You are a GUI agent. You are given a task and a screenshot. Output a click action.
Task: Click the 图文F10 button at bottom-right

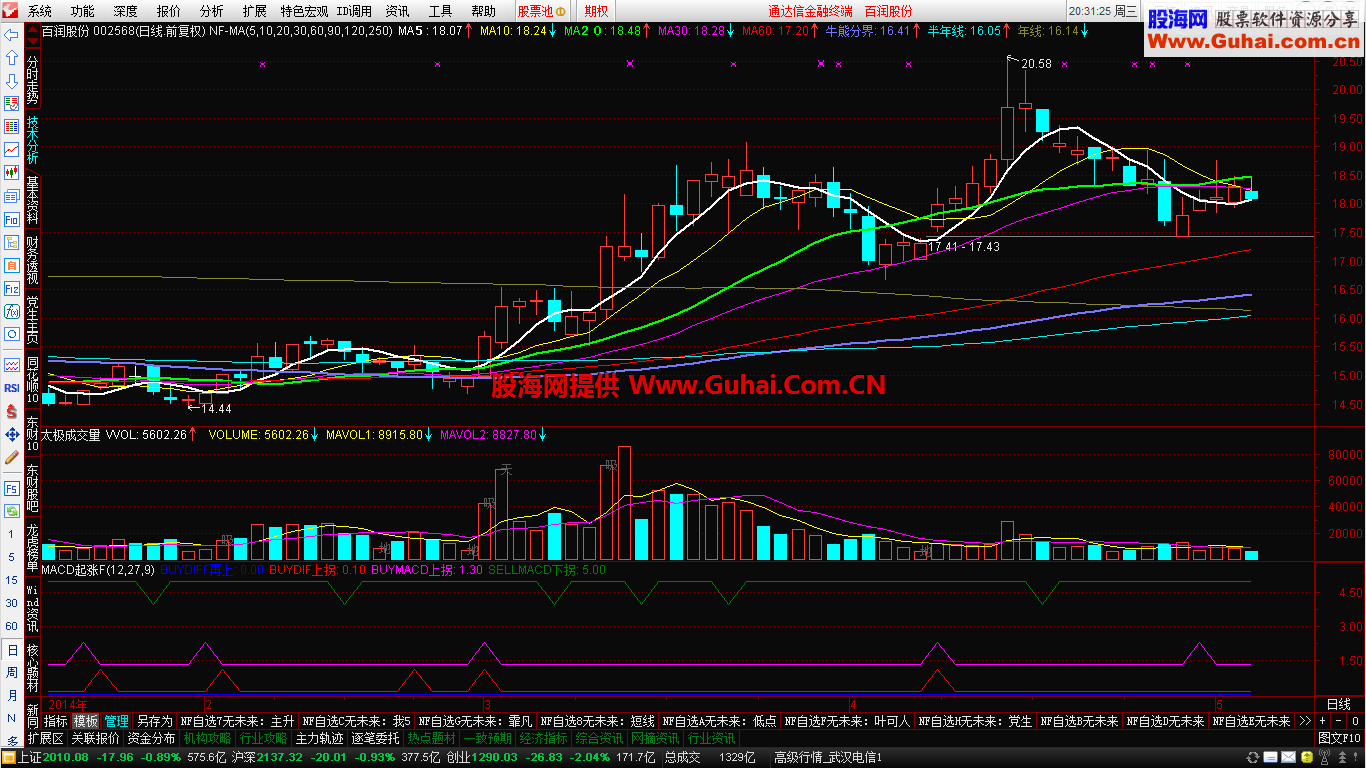pos(1339,738)
